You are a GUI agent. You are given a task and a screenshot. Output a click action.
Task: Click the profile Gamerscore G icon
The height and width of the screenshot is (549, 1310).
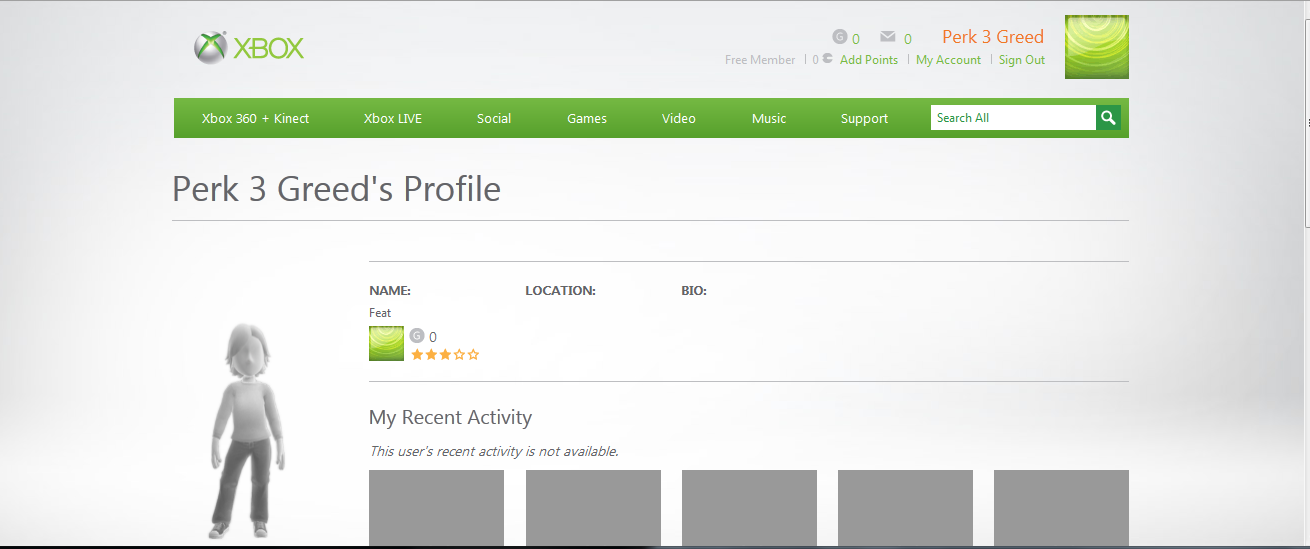coord(417,336)
